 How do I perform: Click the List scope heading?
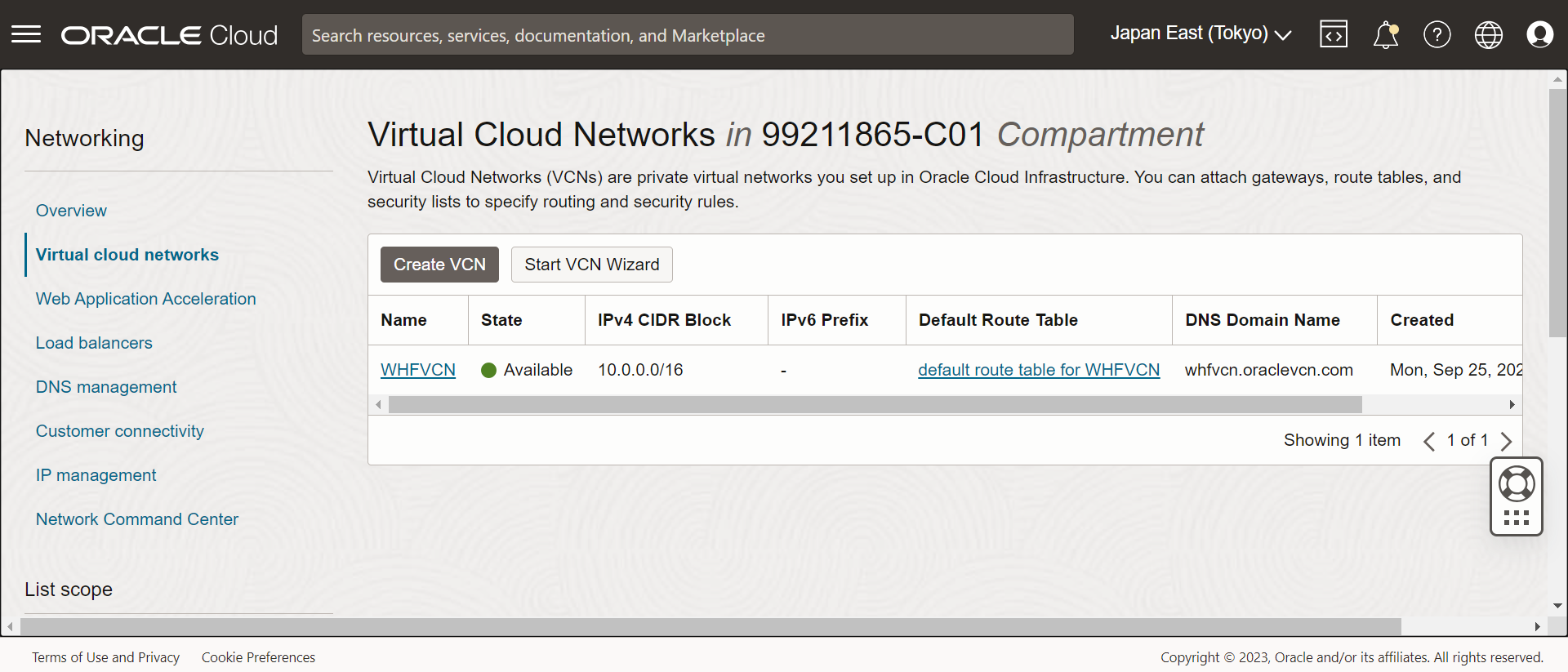[x=69, y=590]
